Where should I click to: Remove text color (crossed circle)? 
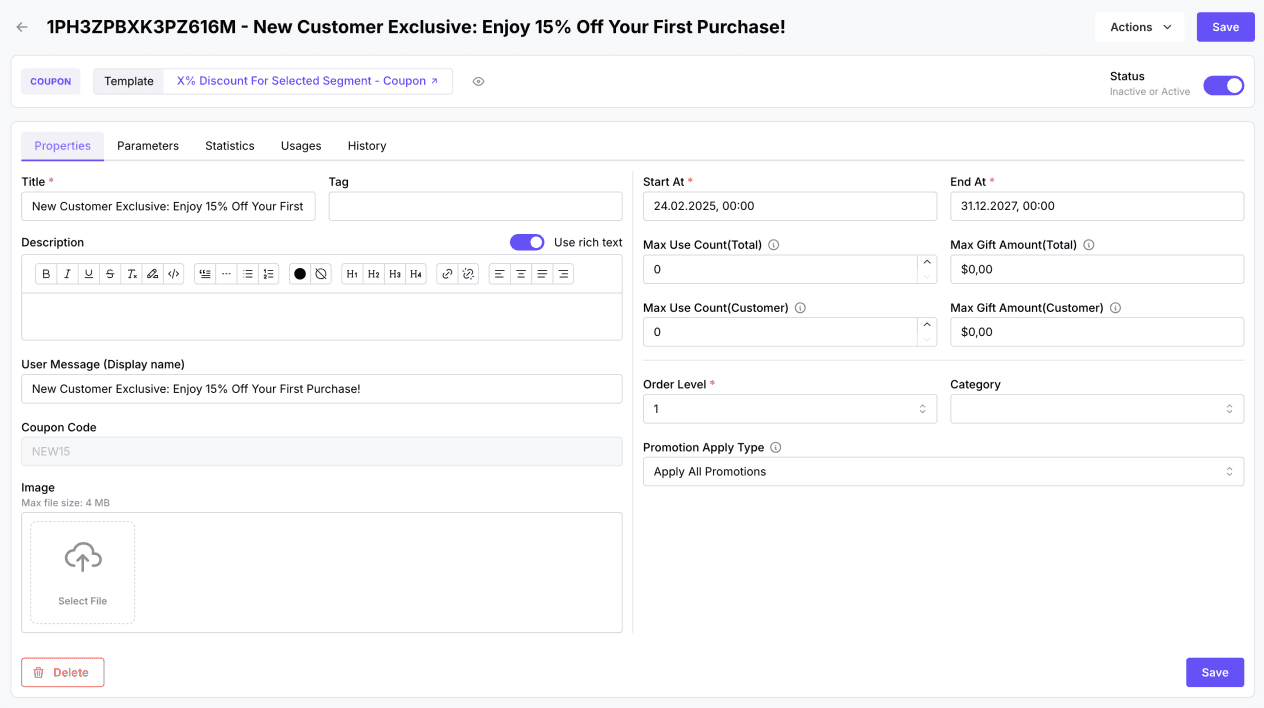(321, 274)
